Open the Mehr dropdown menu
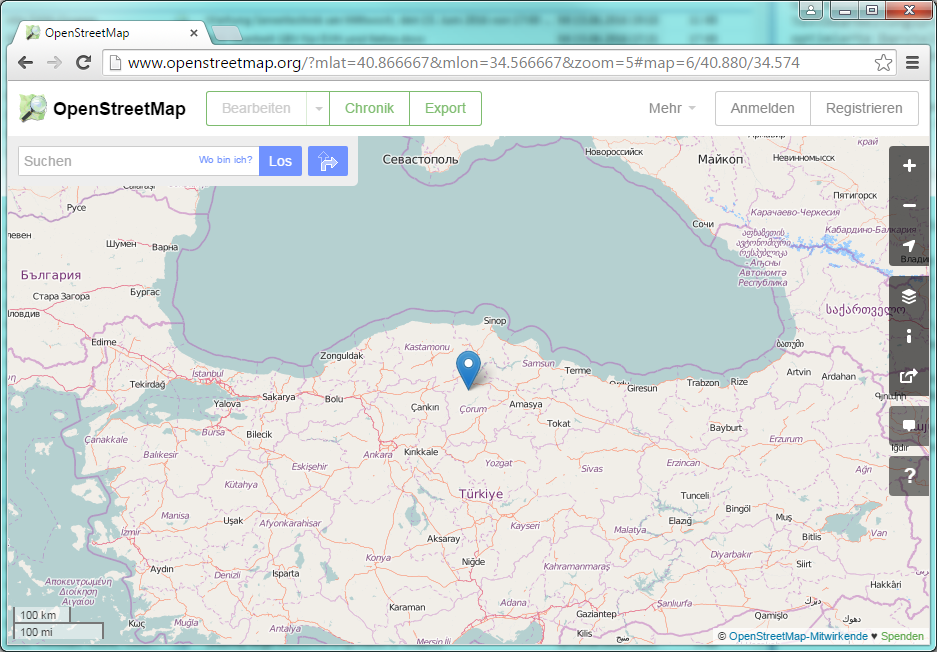This screenshot has height=652, width=937. [x=672, y=109]
